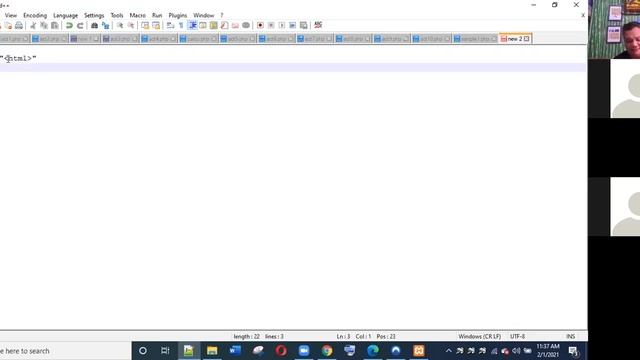The width and height of the screenshot is (640, 360).
Task: Open Replace dialog from toolbar icon
Action: tap(105, 25)
